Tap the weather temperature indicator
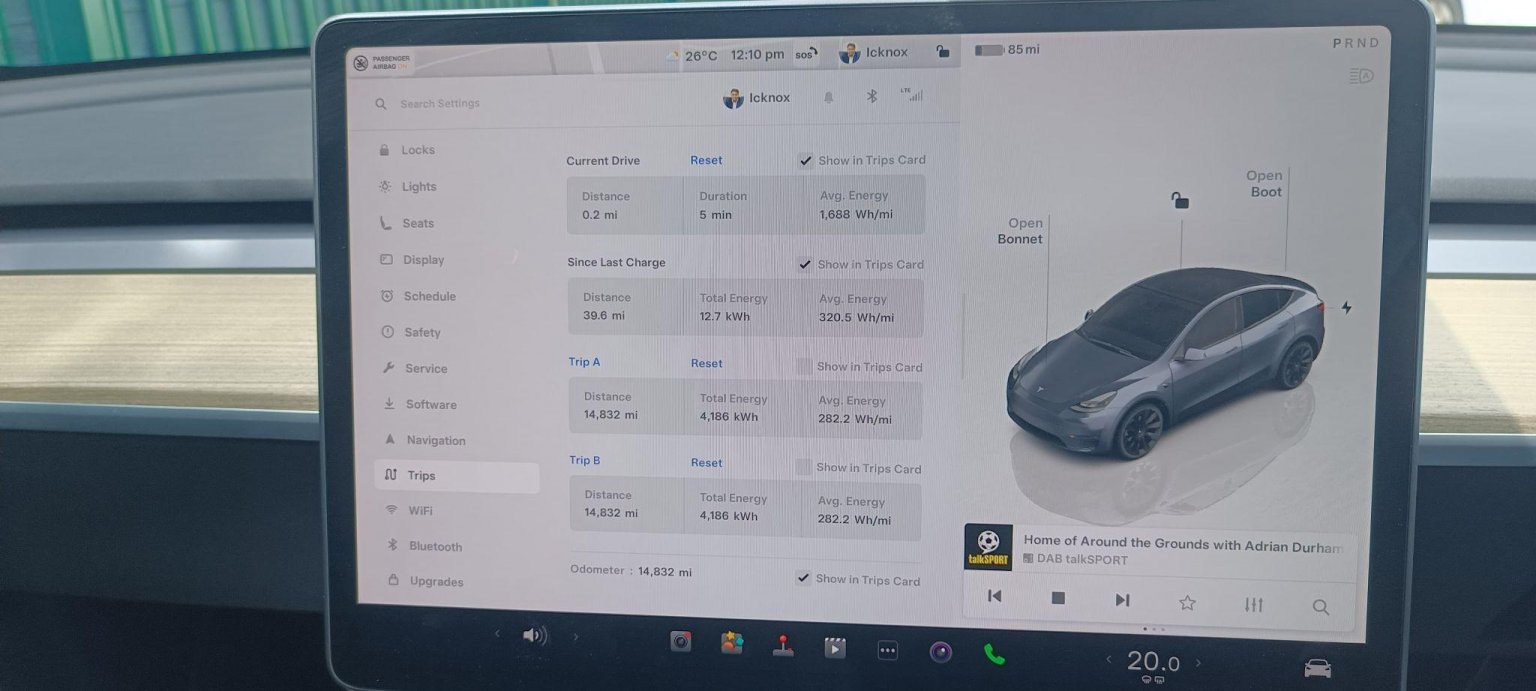This screenshot has width=1536, height=691. (x=692, y=56)
